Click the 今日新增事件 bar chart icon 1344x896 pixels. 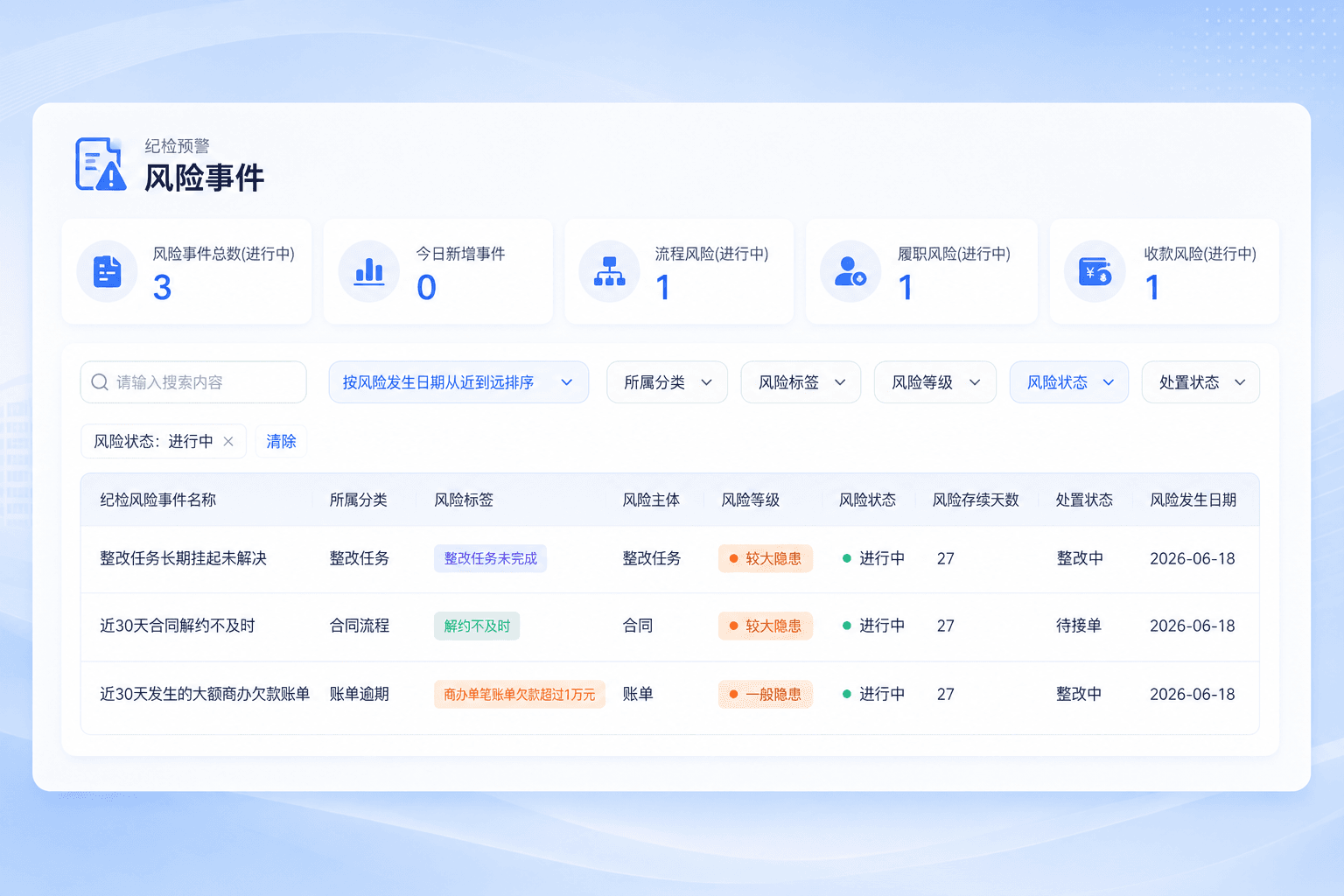tap(369, 271)
